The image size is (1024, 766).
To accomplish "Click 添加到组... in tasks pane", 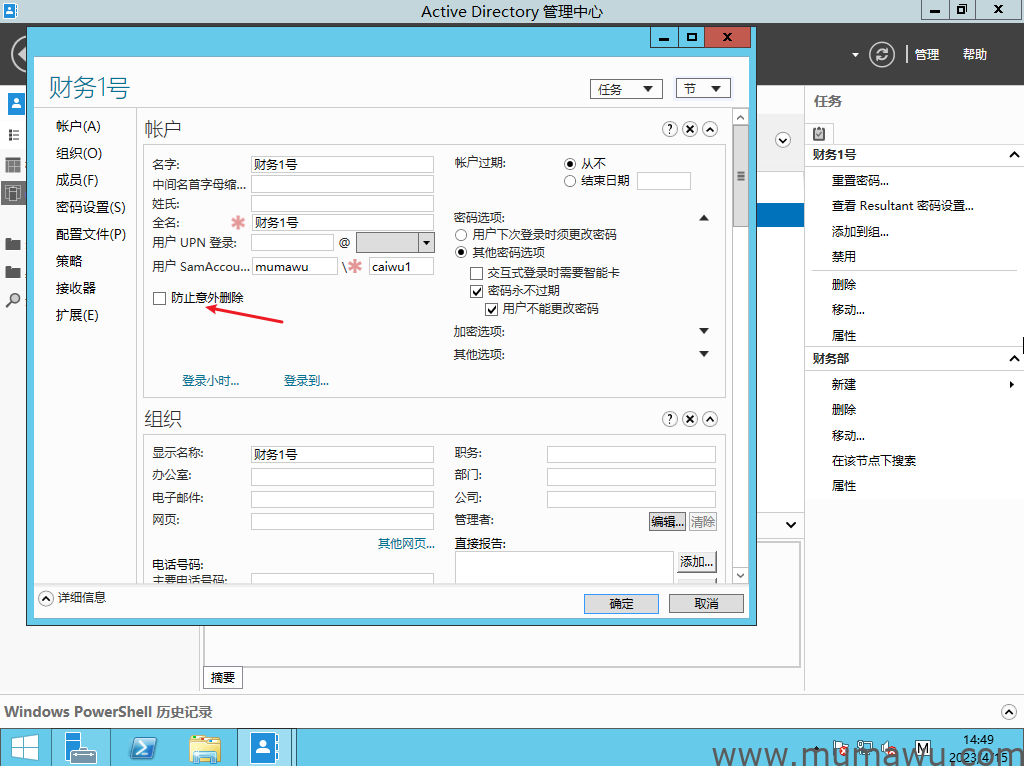I will click(859, 232).
